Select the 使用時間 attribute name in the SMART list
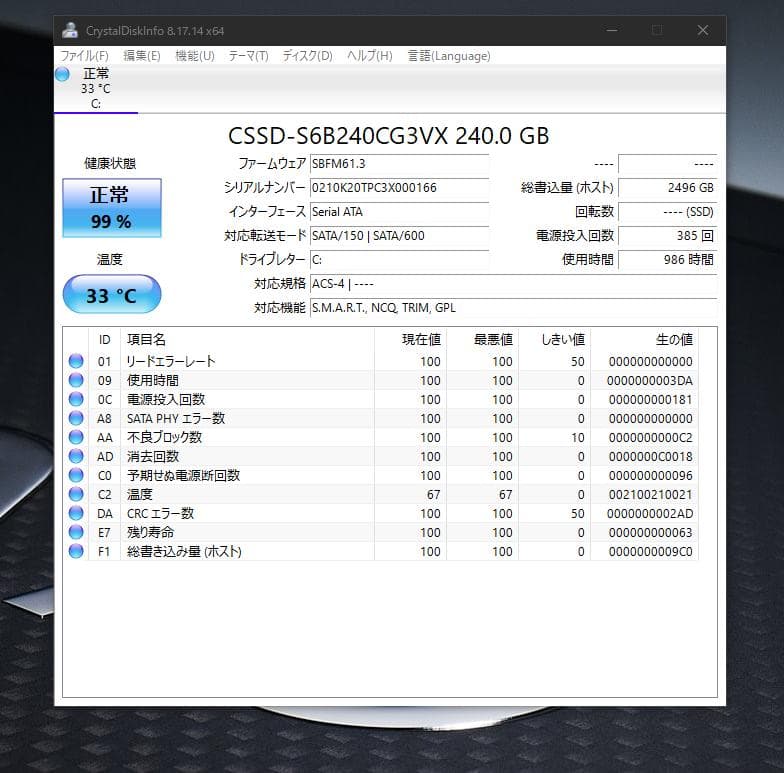Image resolution: width=784 pixels, height=773 pixels. 153,380
